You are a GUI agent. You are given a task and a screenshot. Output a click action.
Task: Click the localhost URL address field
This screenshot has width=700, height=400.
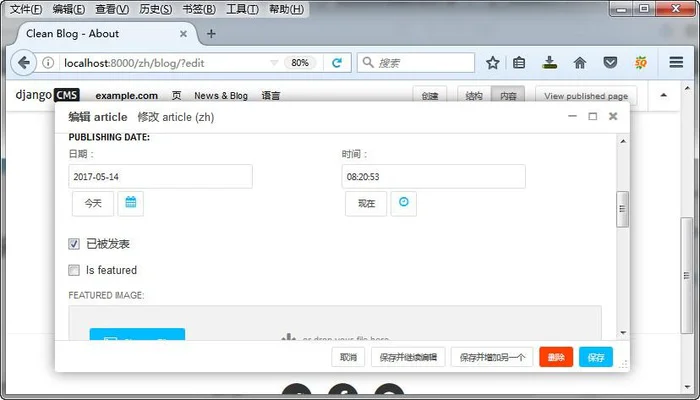(165, 63)
